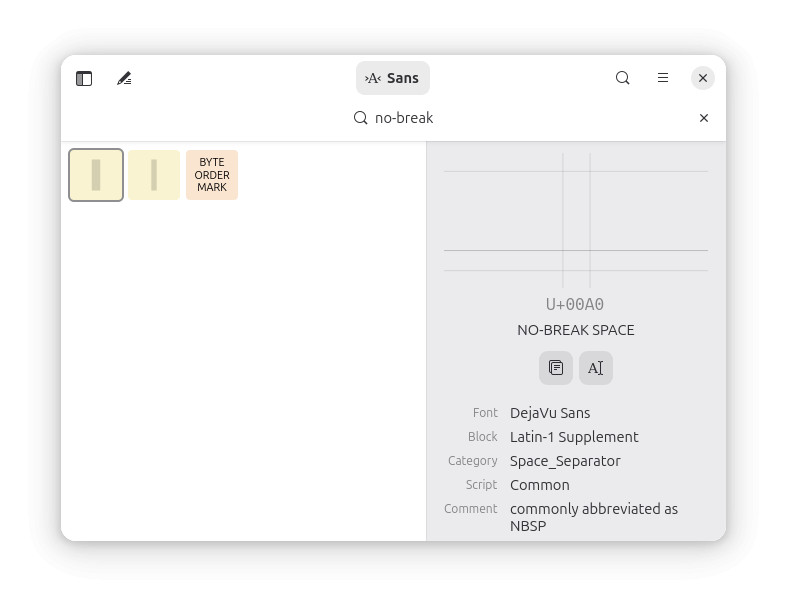Copy the character to clipboard

click(x=556, y=368)
